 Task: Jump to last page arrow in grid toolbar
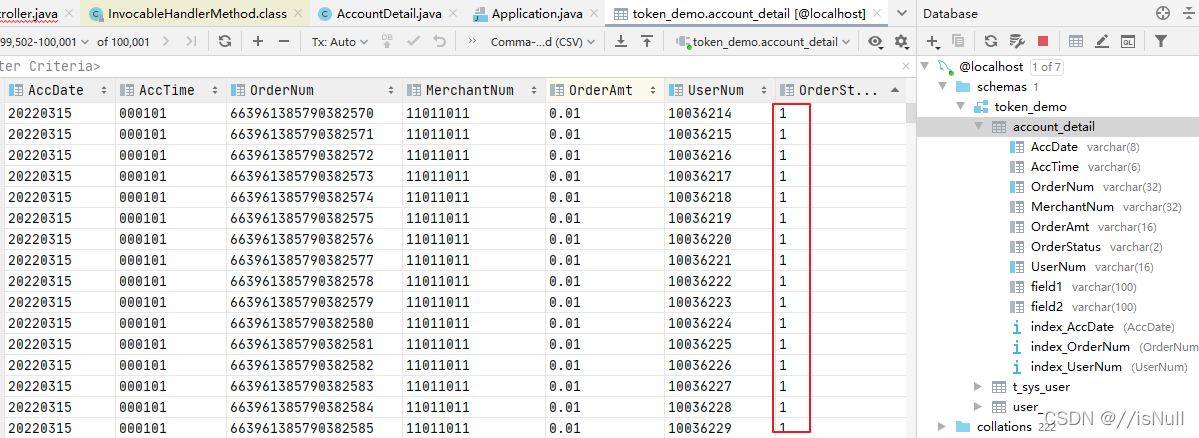pos(191,41)
